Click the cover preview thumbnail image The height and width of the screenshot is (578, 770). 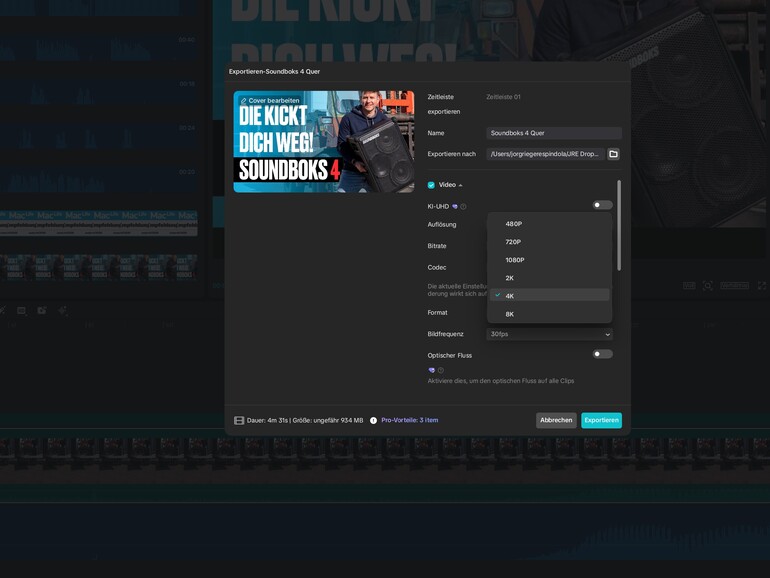(324, 141)
